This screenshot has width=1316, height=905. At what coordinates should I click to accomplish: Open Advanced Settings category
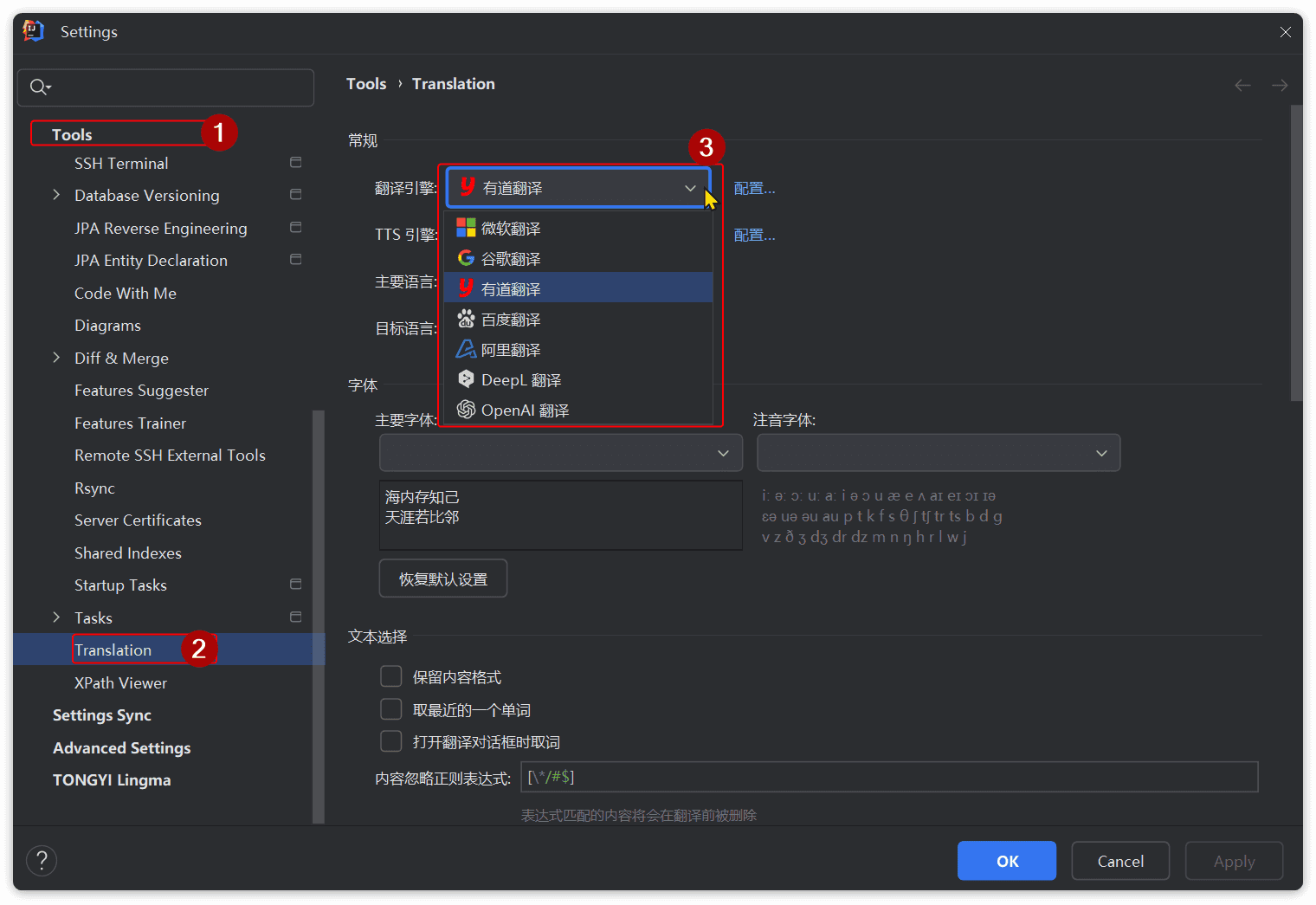point(122,747)
